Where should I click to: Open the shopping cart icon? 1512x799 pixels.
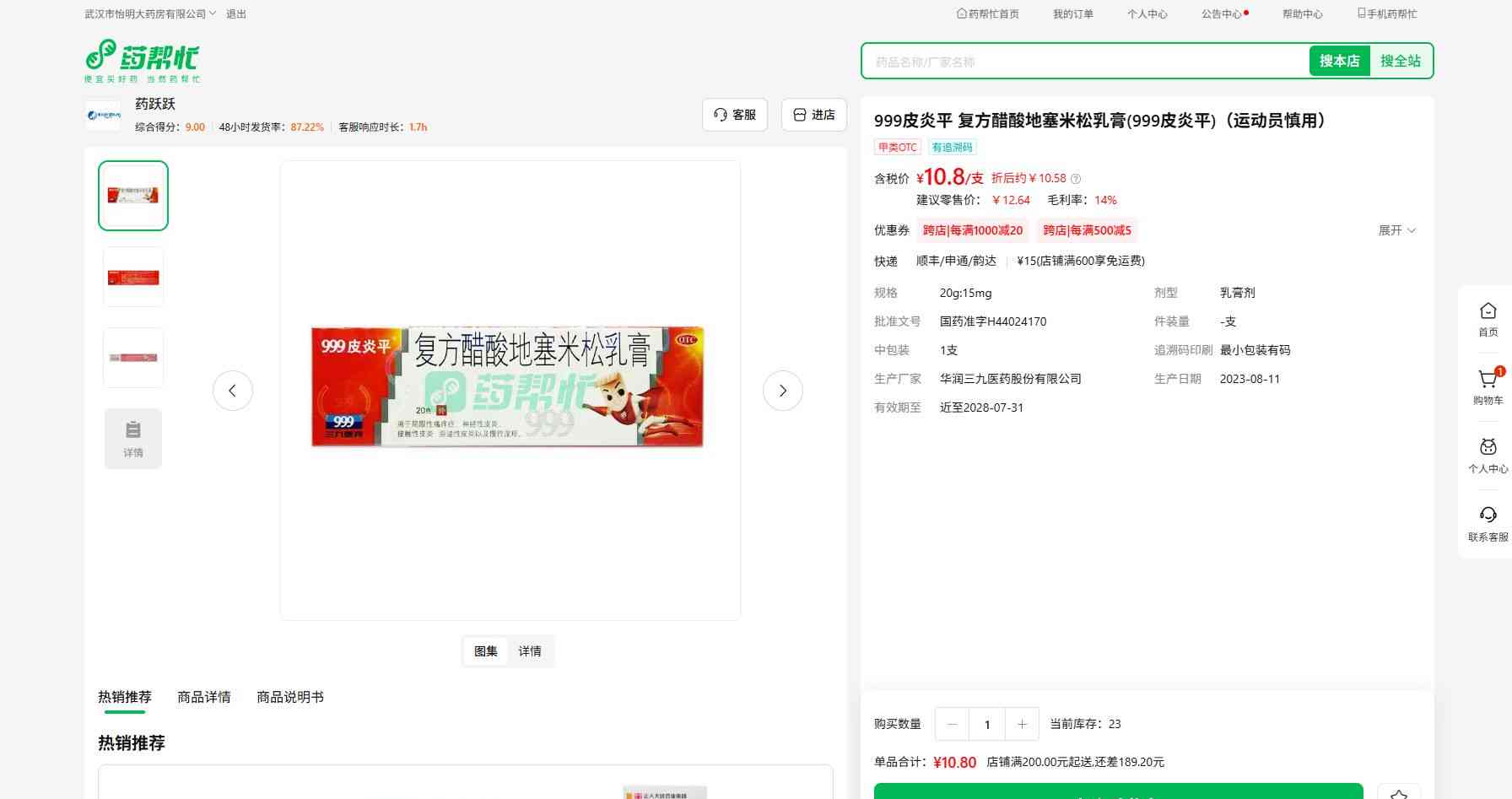point(1488,380)
